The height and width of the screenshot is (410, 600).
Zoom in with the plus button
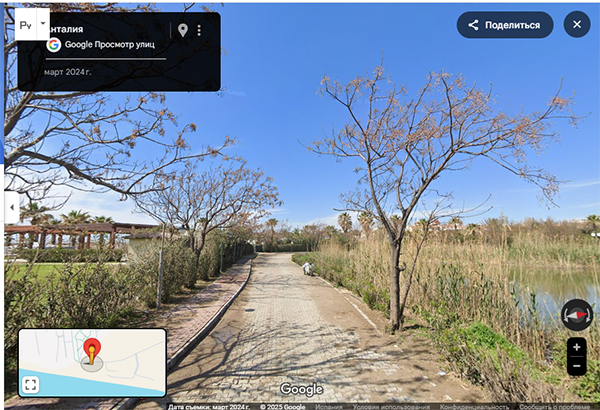[577, 347]
